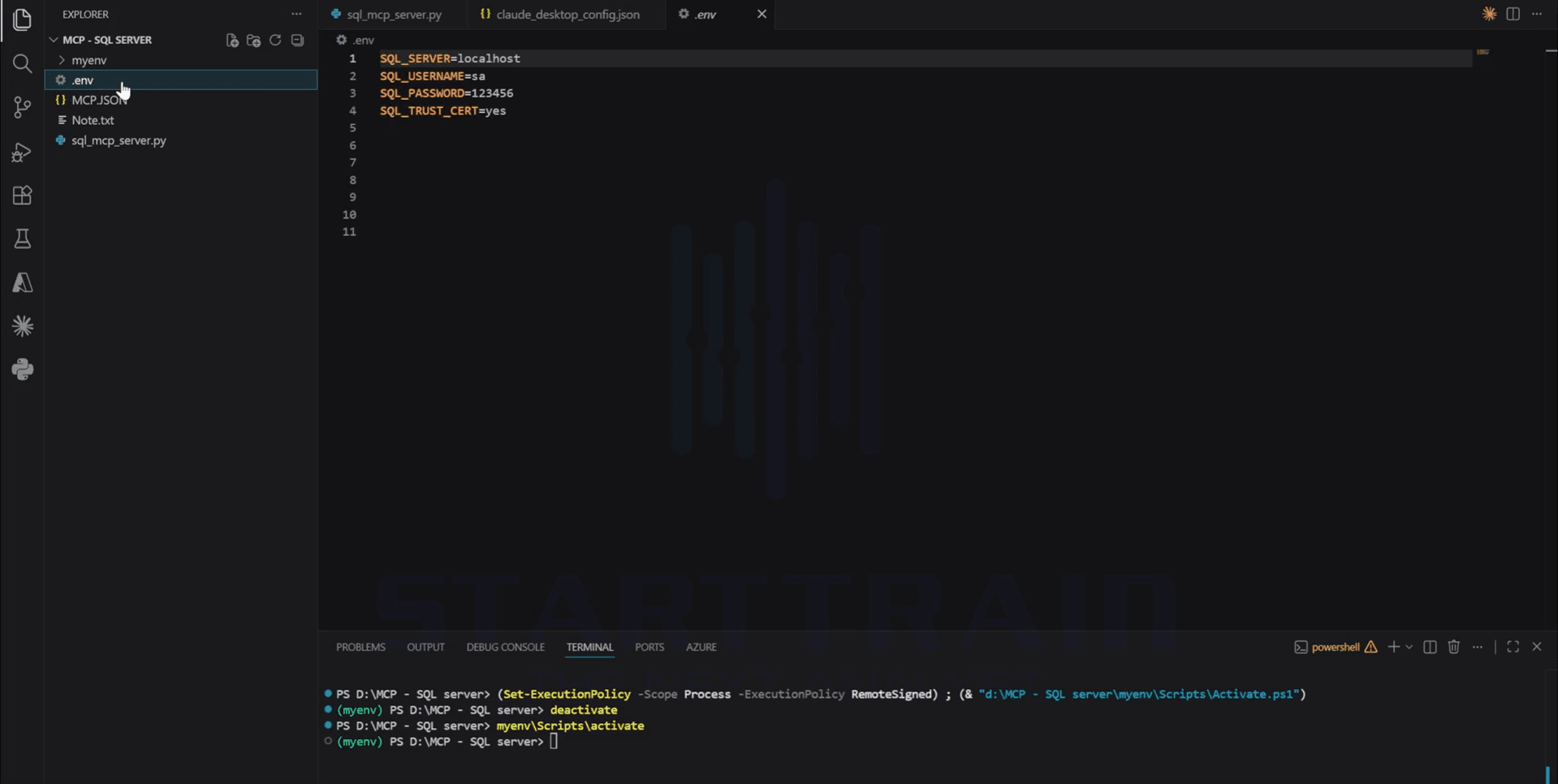Select the powershell terminal label
The height and width of the screenshot is (784, 1558).
[1335, 647]
